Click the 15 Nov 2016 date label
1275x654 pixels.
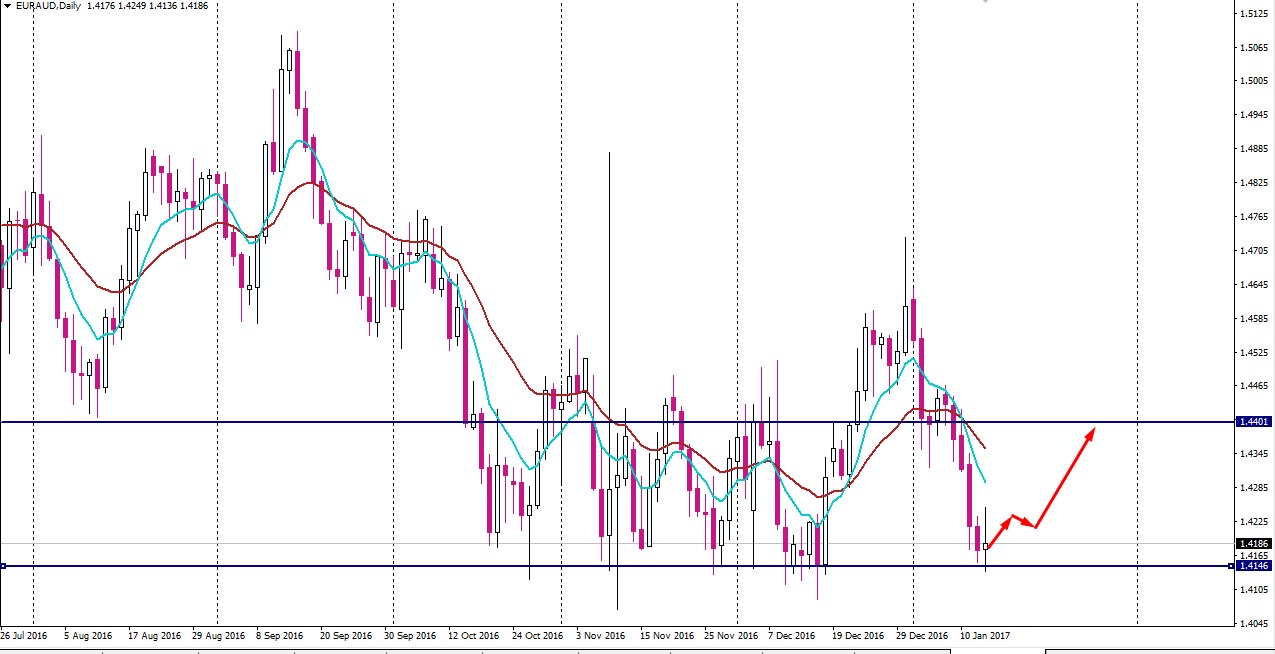click(665, 635)
